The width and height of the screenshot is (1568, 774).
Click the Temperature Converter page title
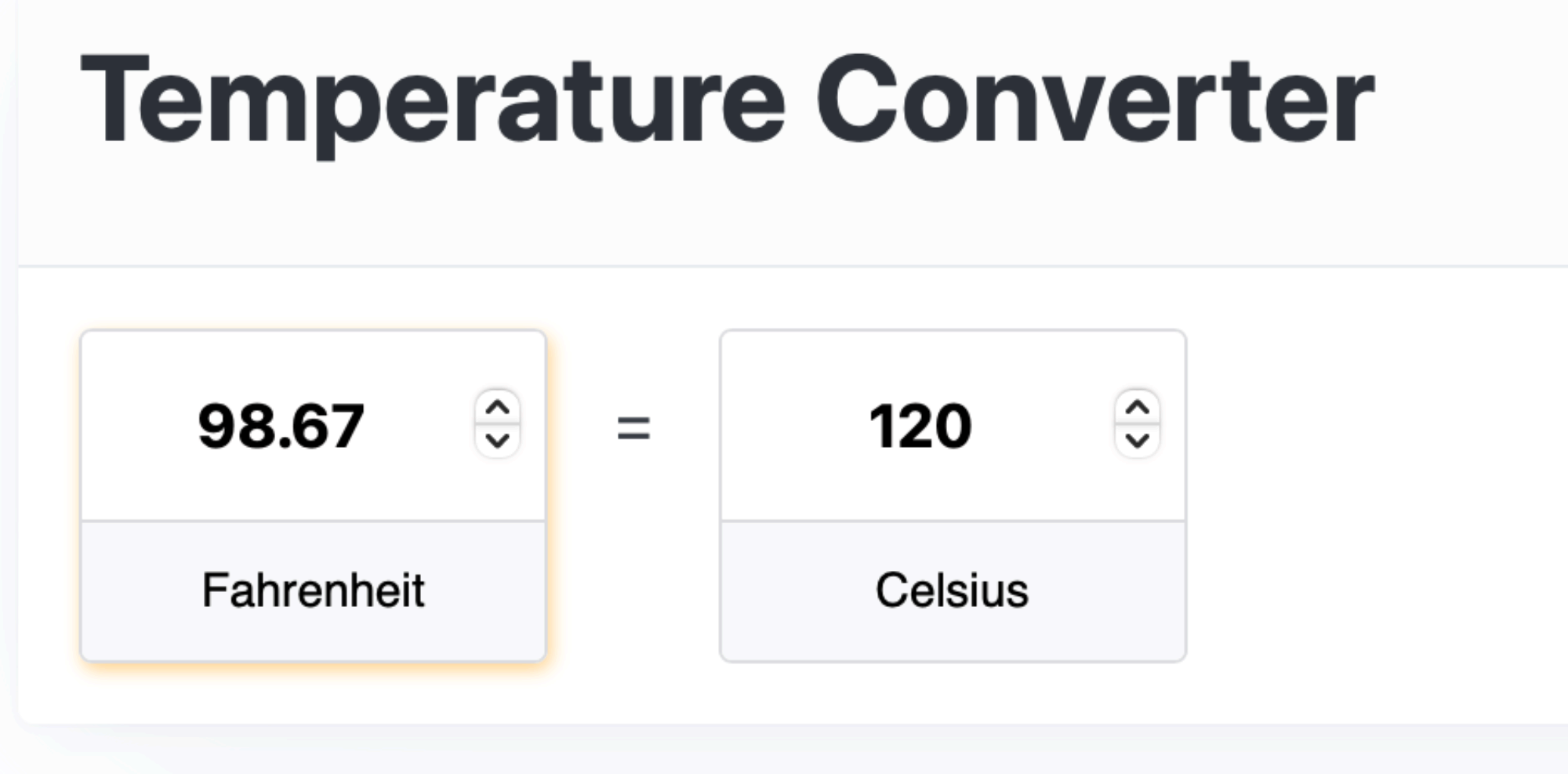tap(726, 102)
